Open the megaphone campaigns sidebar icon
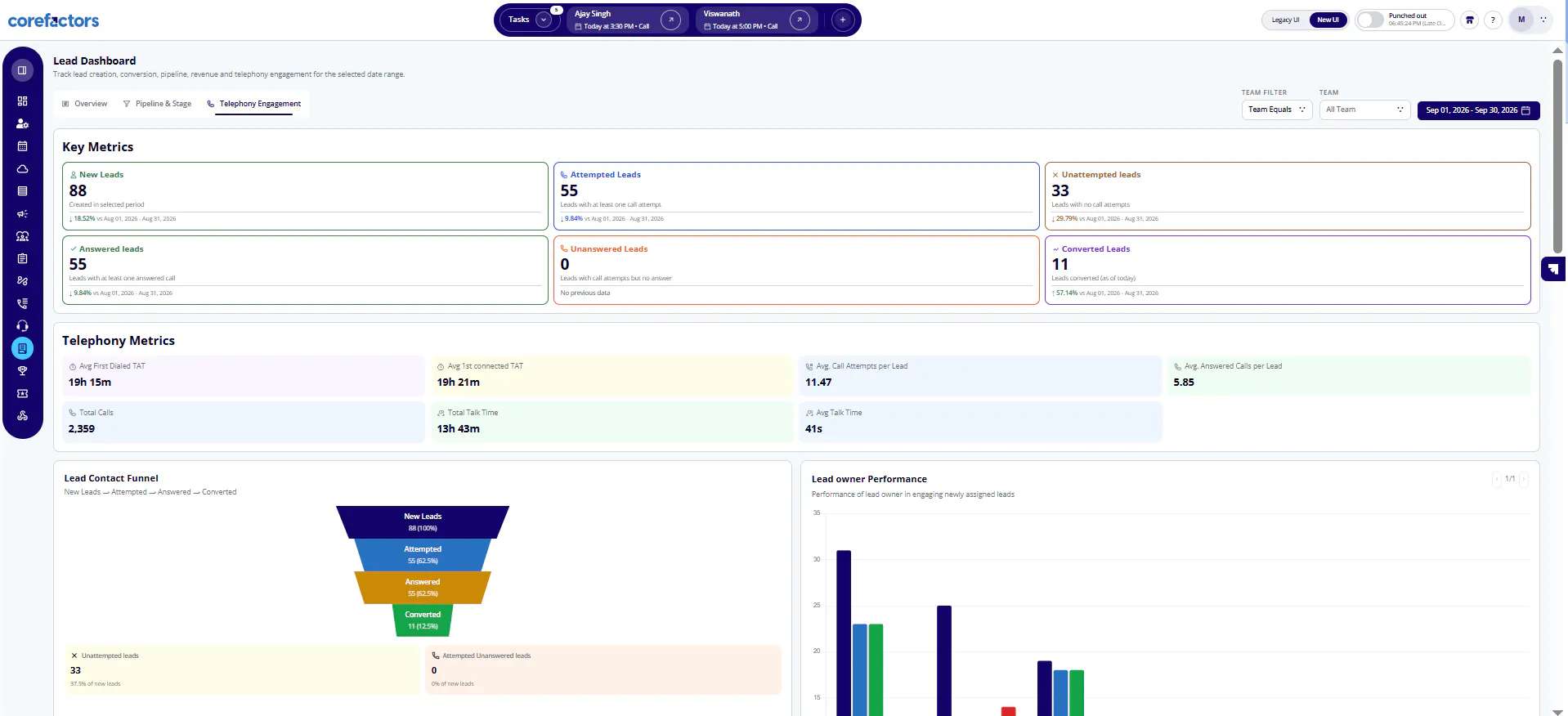This screenshot has width=1568, height=716. click(22, 213)
